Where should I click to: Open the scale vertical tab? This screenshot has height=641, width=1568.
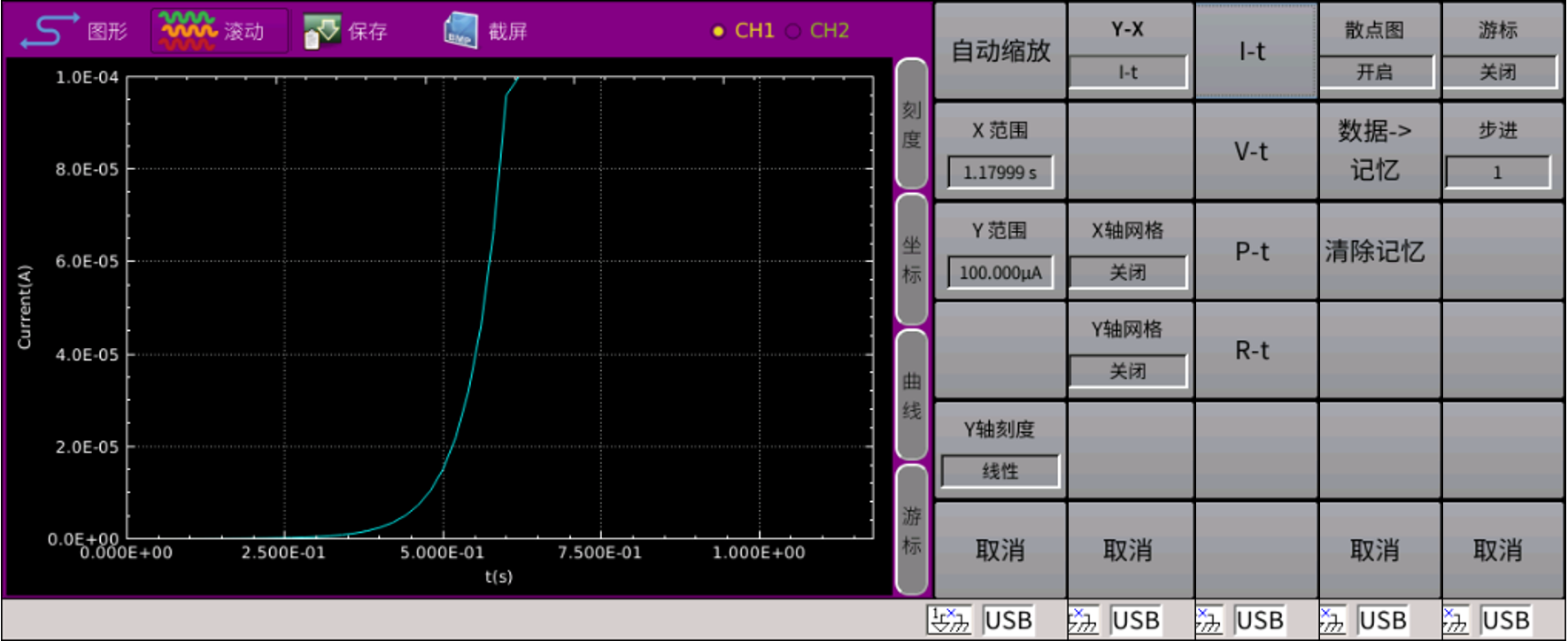click(911, 124)
